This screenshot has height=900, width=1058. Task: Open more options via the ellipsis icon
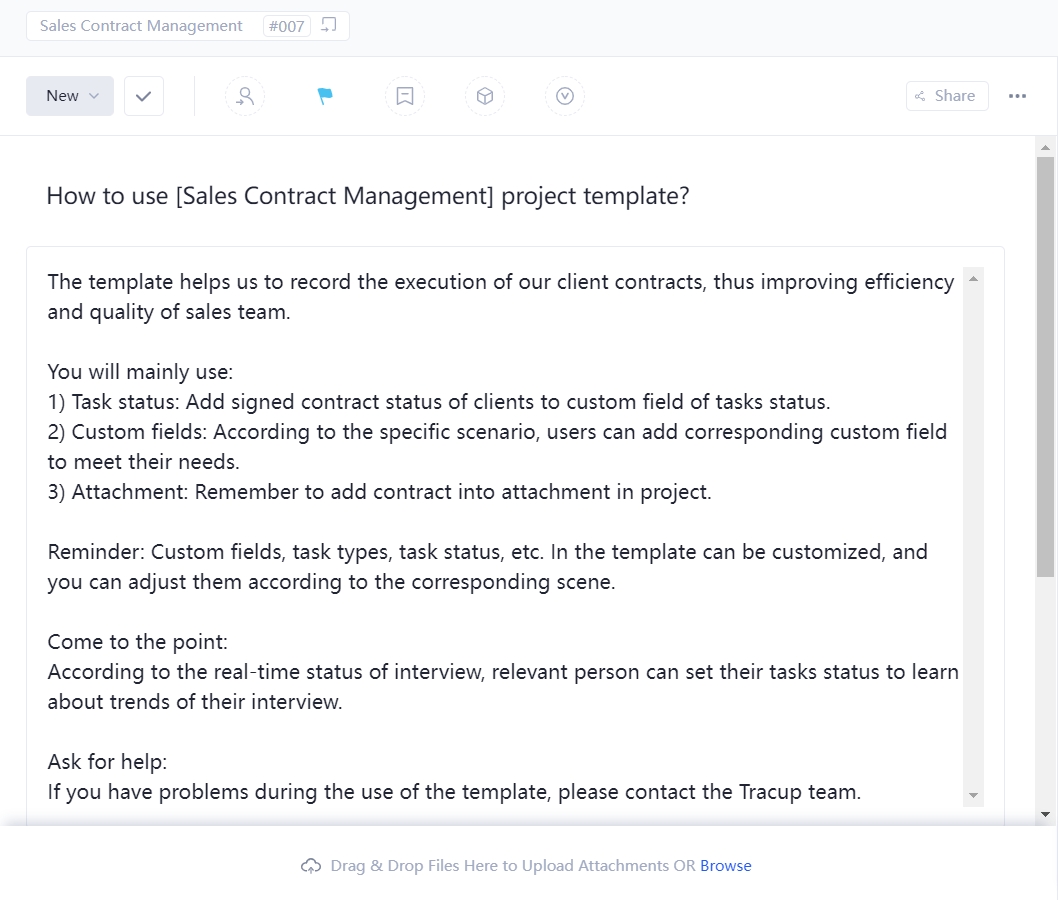pos(1018,95)
